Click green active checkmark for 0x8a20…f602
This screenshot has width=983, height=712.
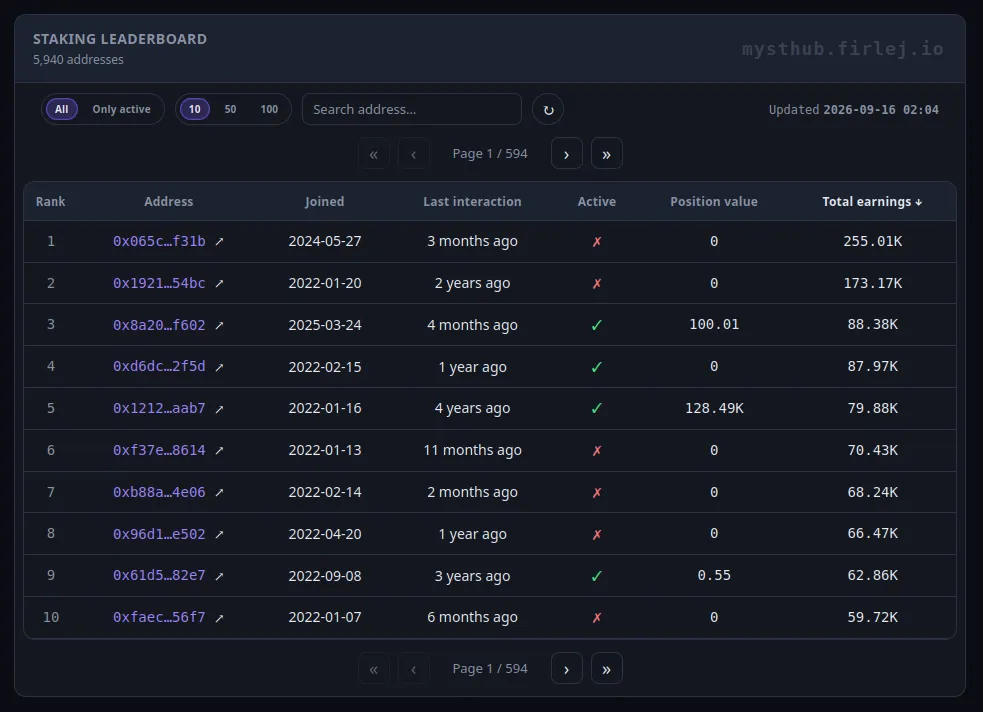[597, 325]
